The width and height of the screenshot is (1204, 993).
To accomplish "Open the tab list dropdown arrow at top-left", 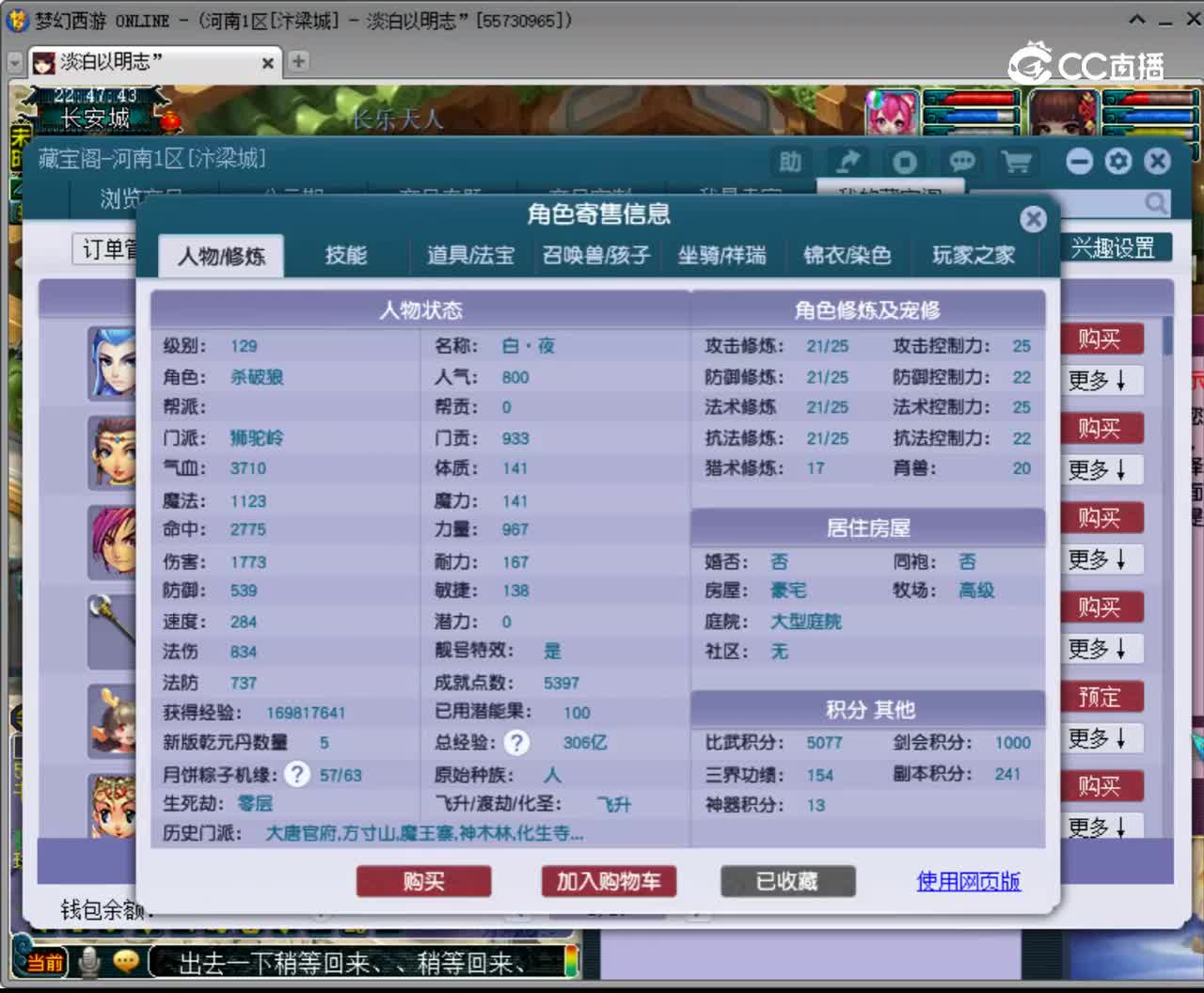I will pos(14,63).
